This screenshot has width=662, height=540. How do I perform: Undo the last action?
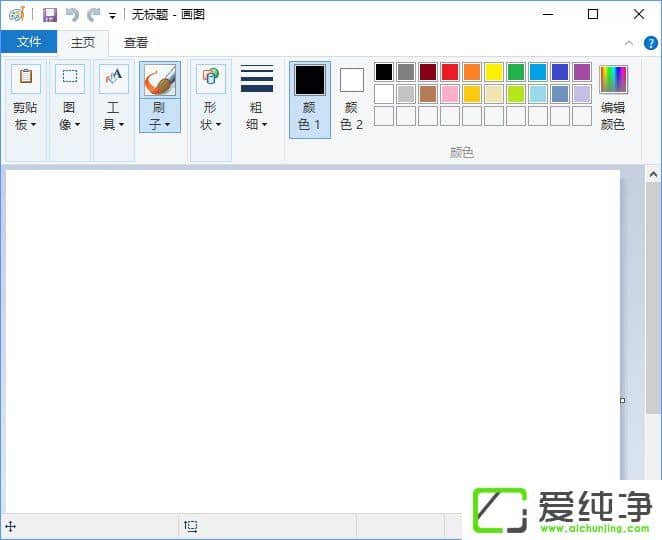coord(72,15)
